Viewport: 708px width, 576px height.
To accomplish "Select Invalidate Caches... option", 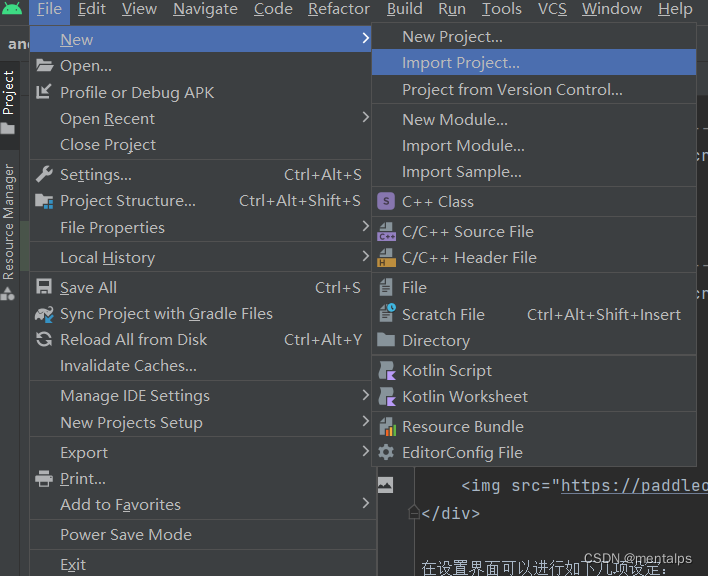I will pyautogui.click(x=200, y=366).
